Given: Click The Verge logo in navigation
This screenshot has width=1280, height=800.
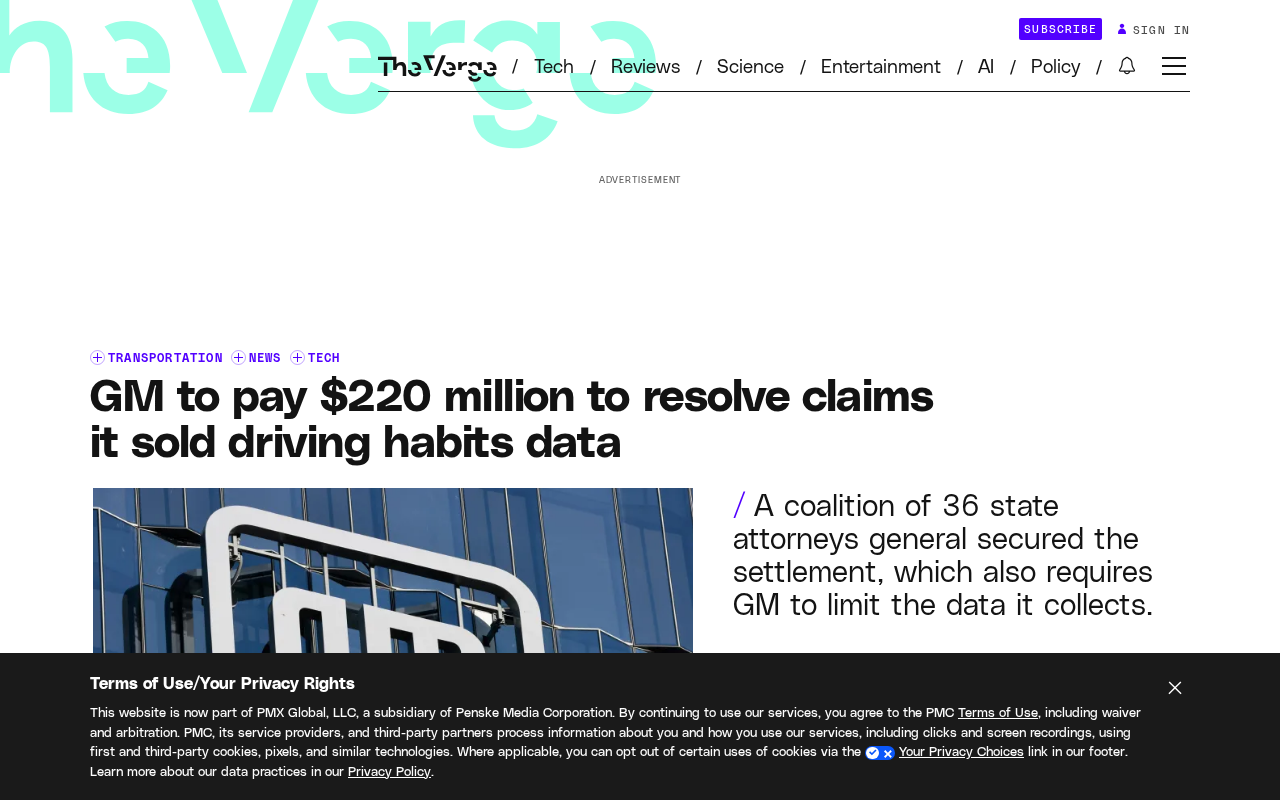Looking at the screenshot, I should coord(437,67).
